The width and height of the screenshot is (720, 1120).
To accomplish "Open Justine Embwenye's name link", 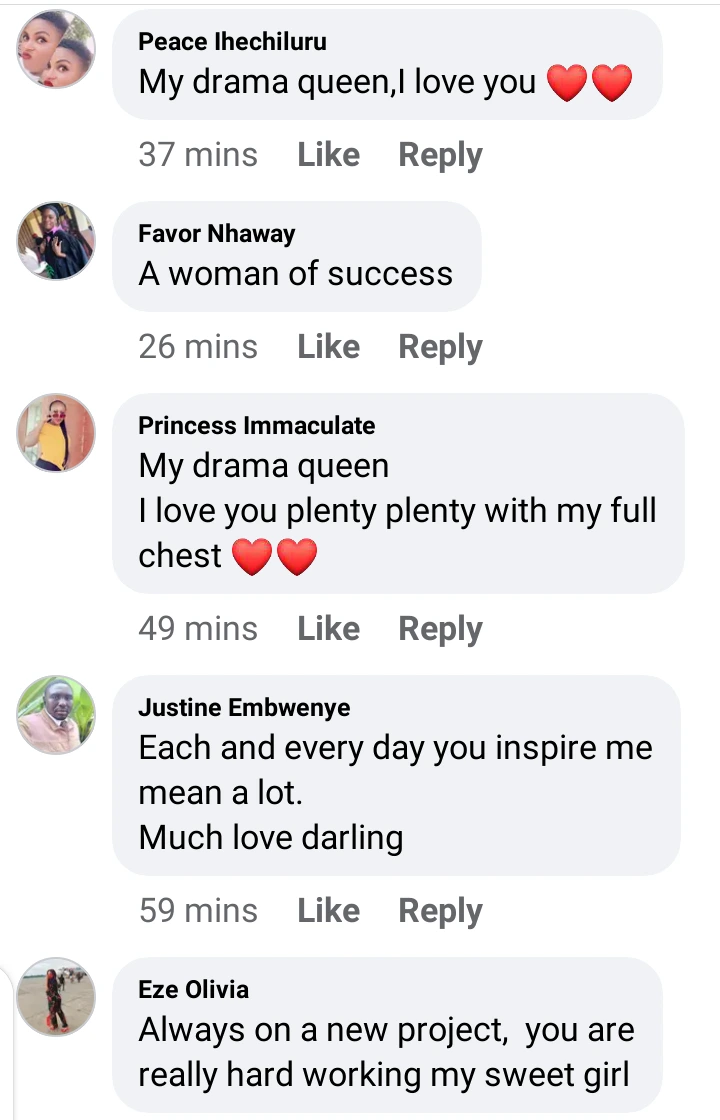I will click(x=244, y=708).
